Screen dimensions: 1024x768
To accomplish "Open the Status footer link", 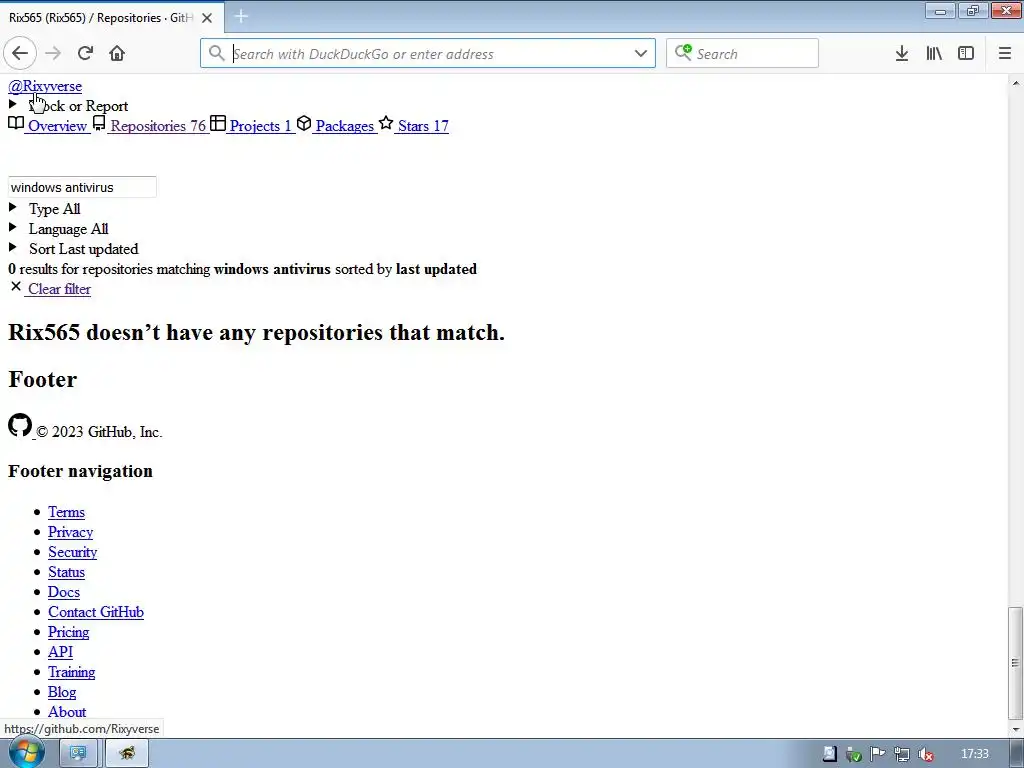I will [x=66, y=572].
